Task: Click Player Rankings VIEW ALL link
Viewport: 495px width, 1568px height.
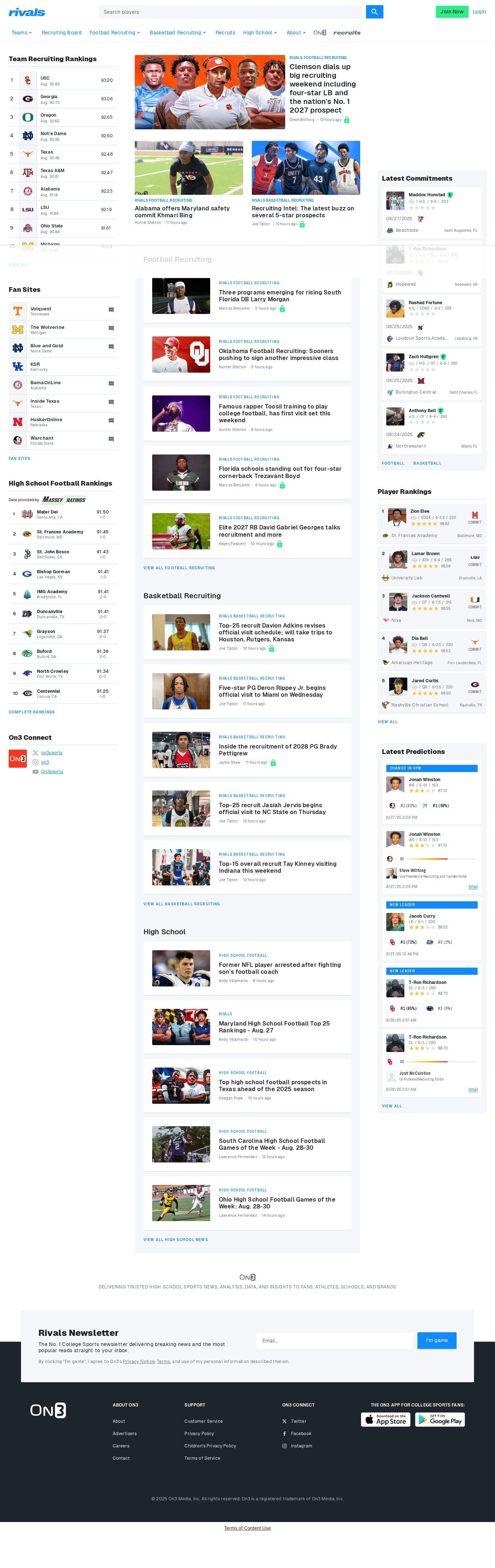Action: pyautogui.click(x=387, y=722)
